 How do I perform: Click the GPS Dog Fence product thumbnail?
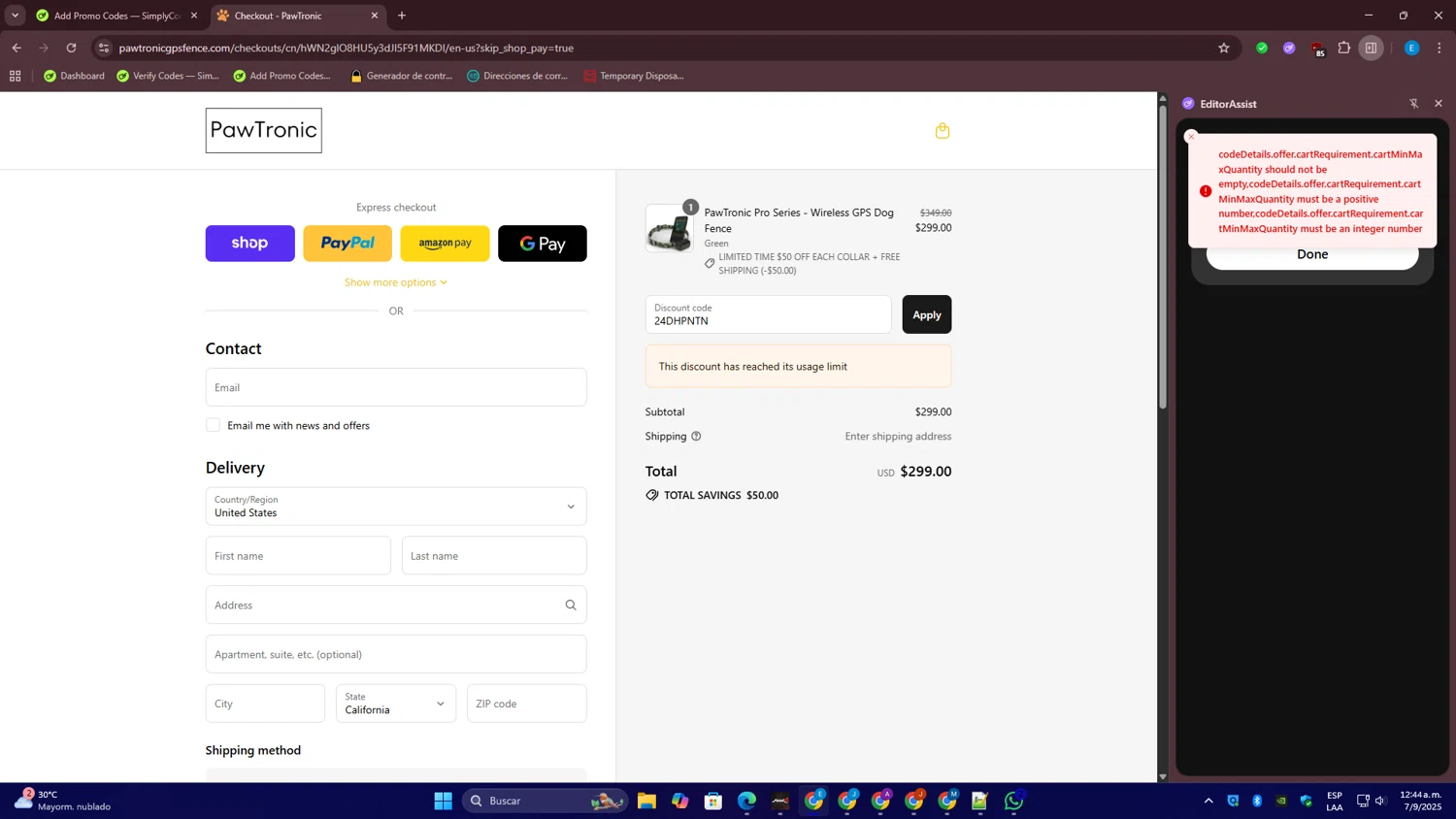coord(670,229)
